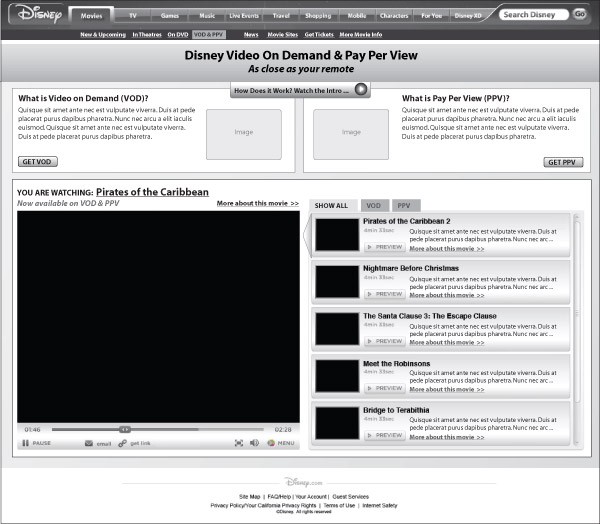Click the Search Disney input field
Image resolution: width=600 pixels, height=524 pixels.
pyautogui.click(x=533, y=15)
